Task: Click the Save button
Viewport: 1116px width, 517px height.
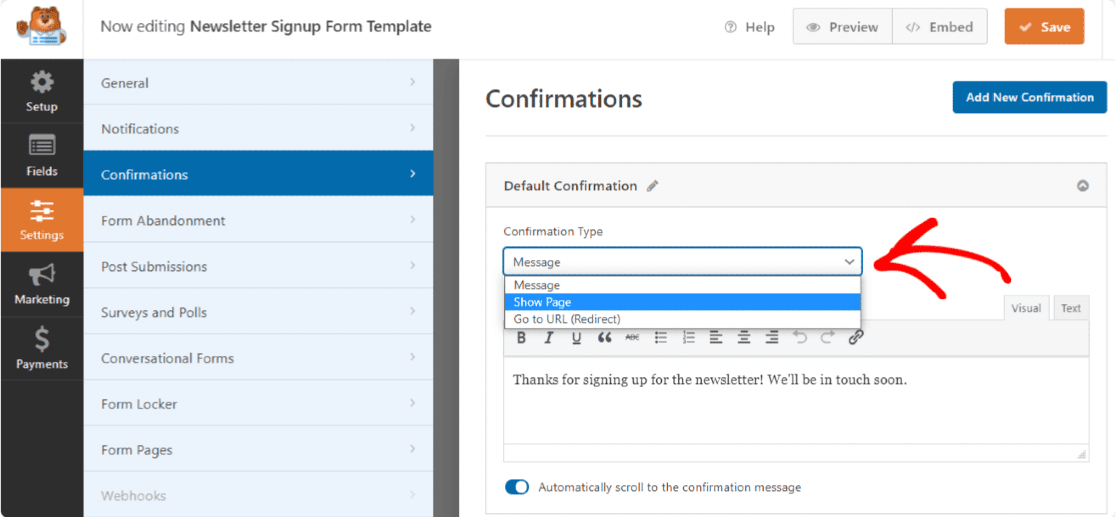Action: [x=1044, y=27]
